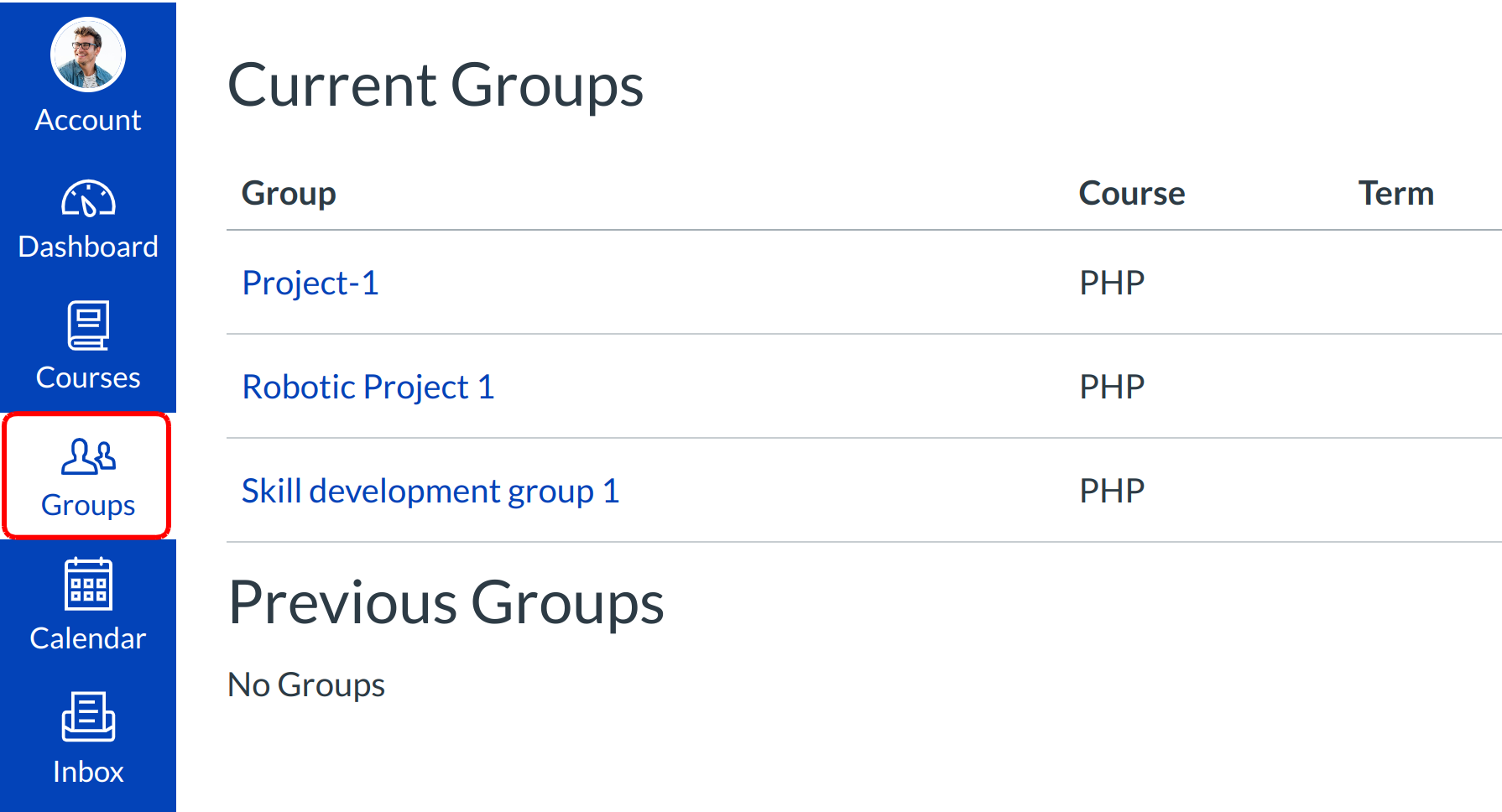
Task: Select the Groups people icon
Action: point(88,456)
